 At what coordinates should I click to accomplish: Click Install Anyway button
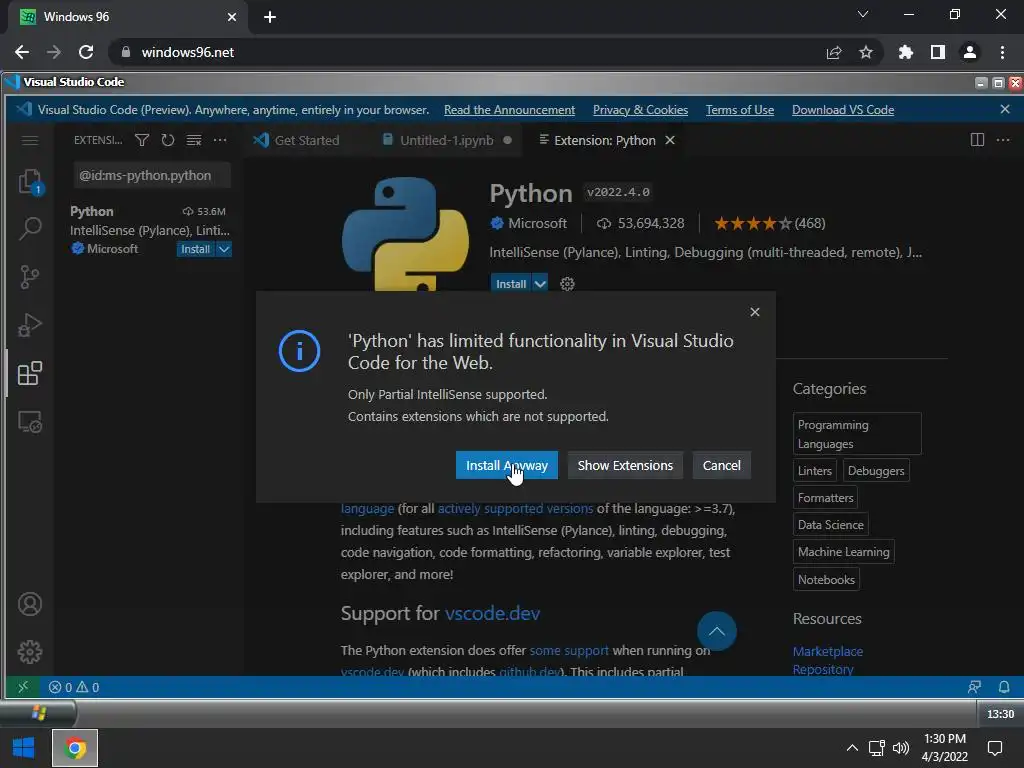point(507,465)
